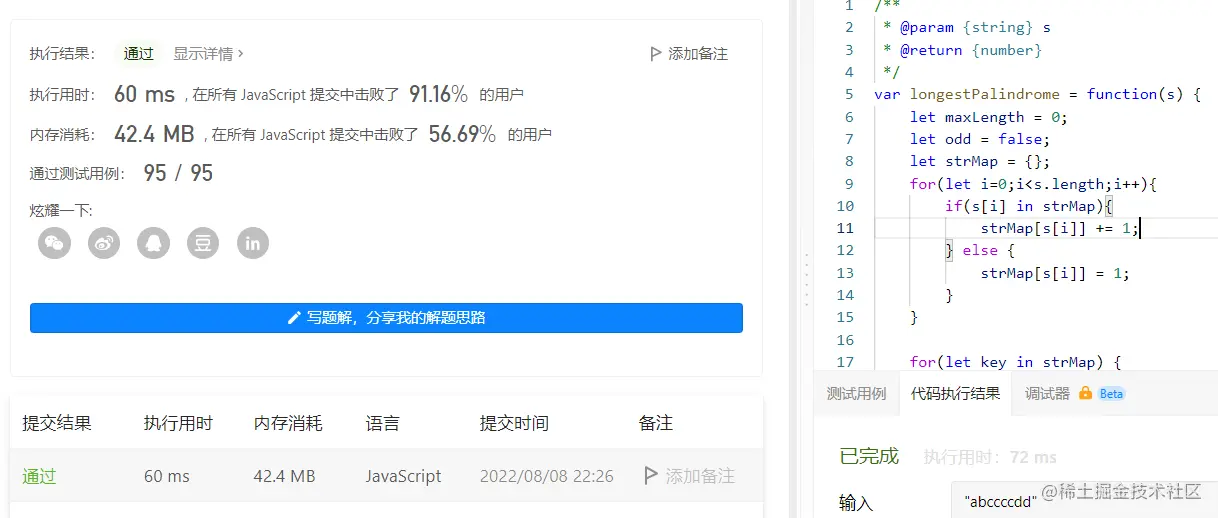Click the JavaScript cell in submission row

coord(403,476)
